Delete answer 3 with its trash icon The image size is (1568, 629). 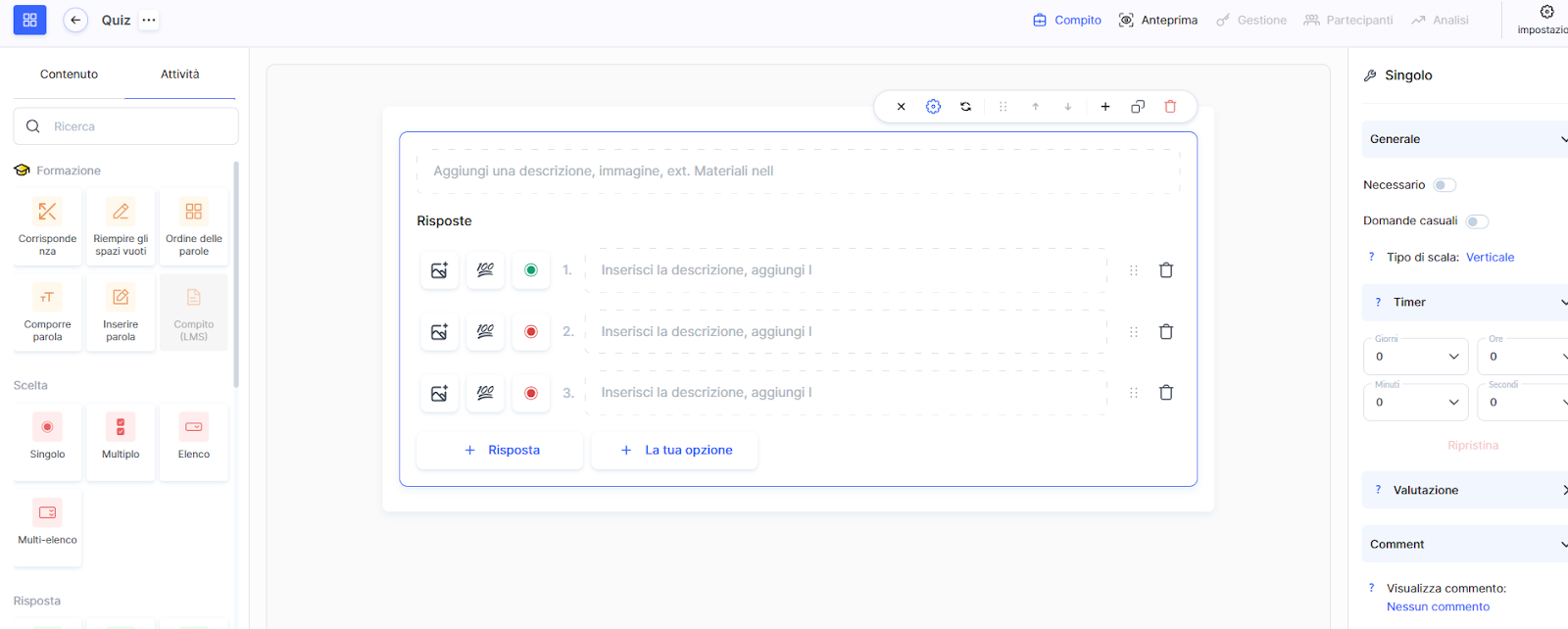(1166, 393)
